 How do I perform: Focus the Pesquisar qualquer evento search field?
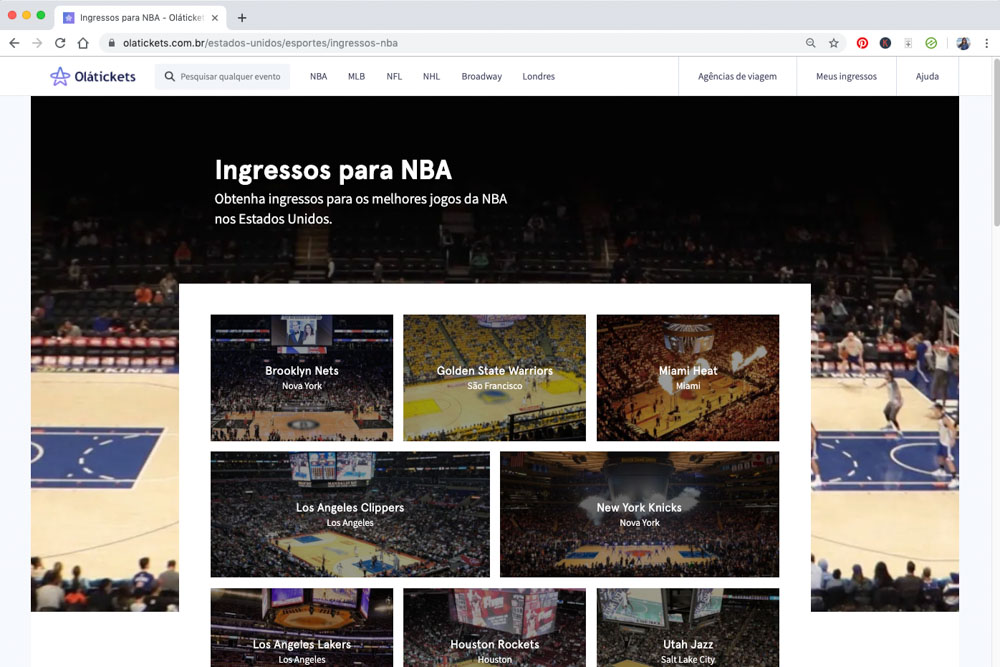click(x=222, y=77)
